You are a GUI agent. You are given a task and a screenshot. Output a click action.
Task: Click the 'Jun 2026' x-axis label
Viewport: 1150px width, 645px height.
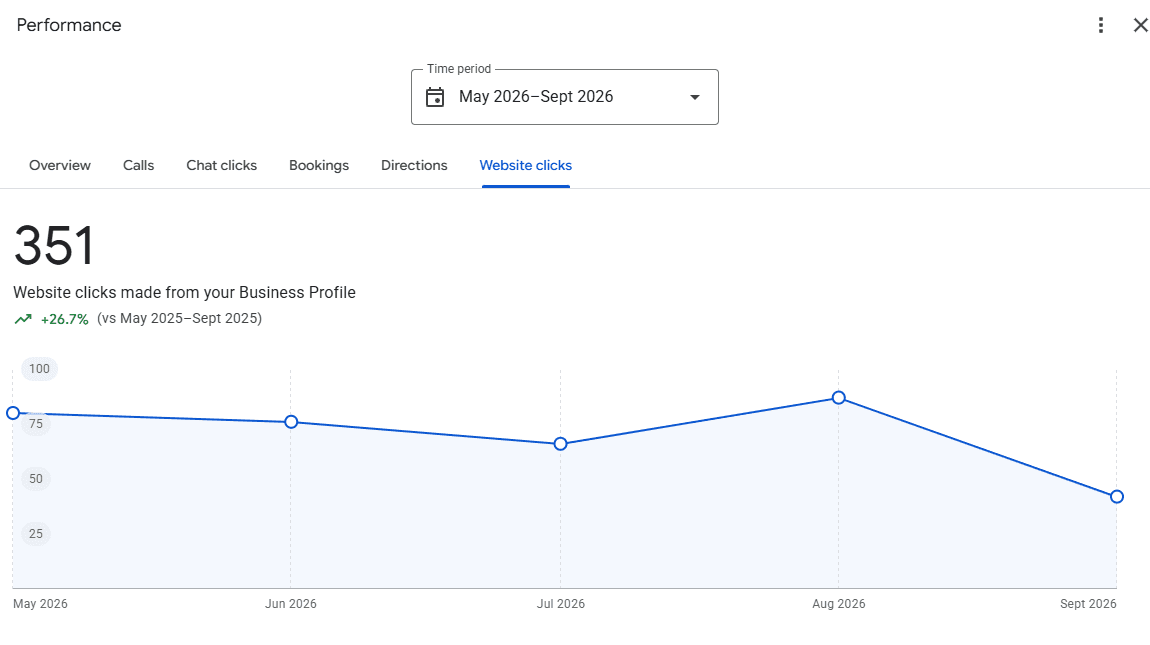[x=291, y=604]
